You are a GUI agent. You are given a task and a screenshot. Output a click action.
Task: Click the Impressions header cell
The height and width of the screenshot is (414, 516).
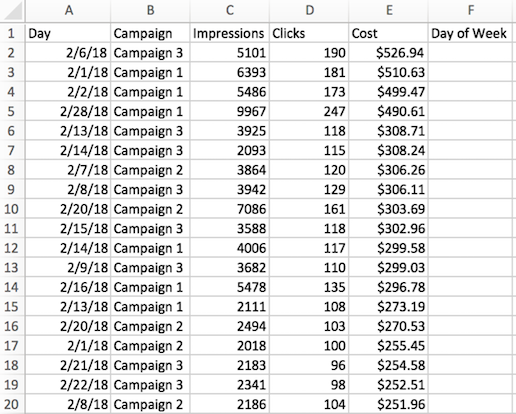(229, 33)
